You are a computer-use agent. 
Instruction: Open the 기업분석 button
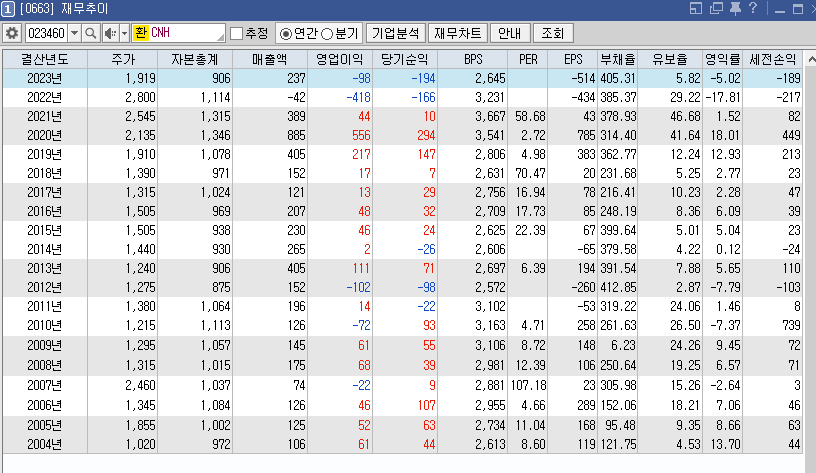point(396,33)
